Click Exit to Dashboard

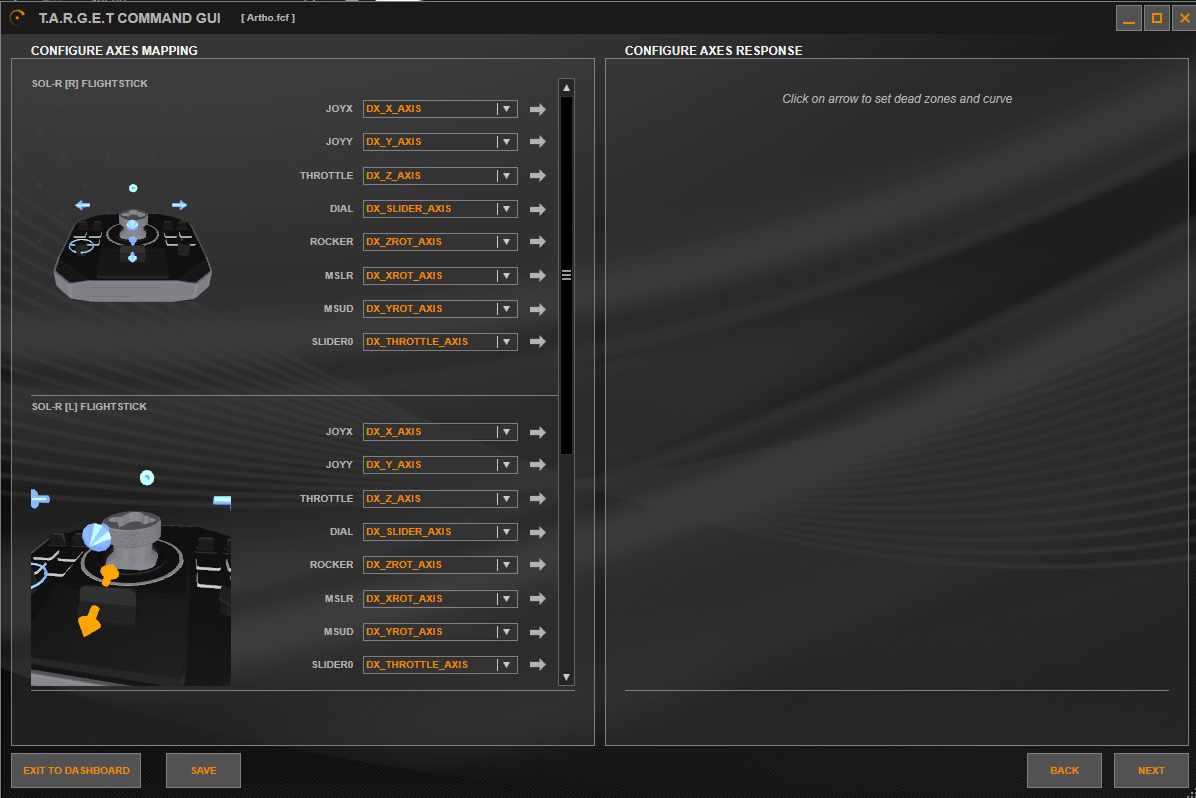tap(76, 771)
